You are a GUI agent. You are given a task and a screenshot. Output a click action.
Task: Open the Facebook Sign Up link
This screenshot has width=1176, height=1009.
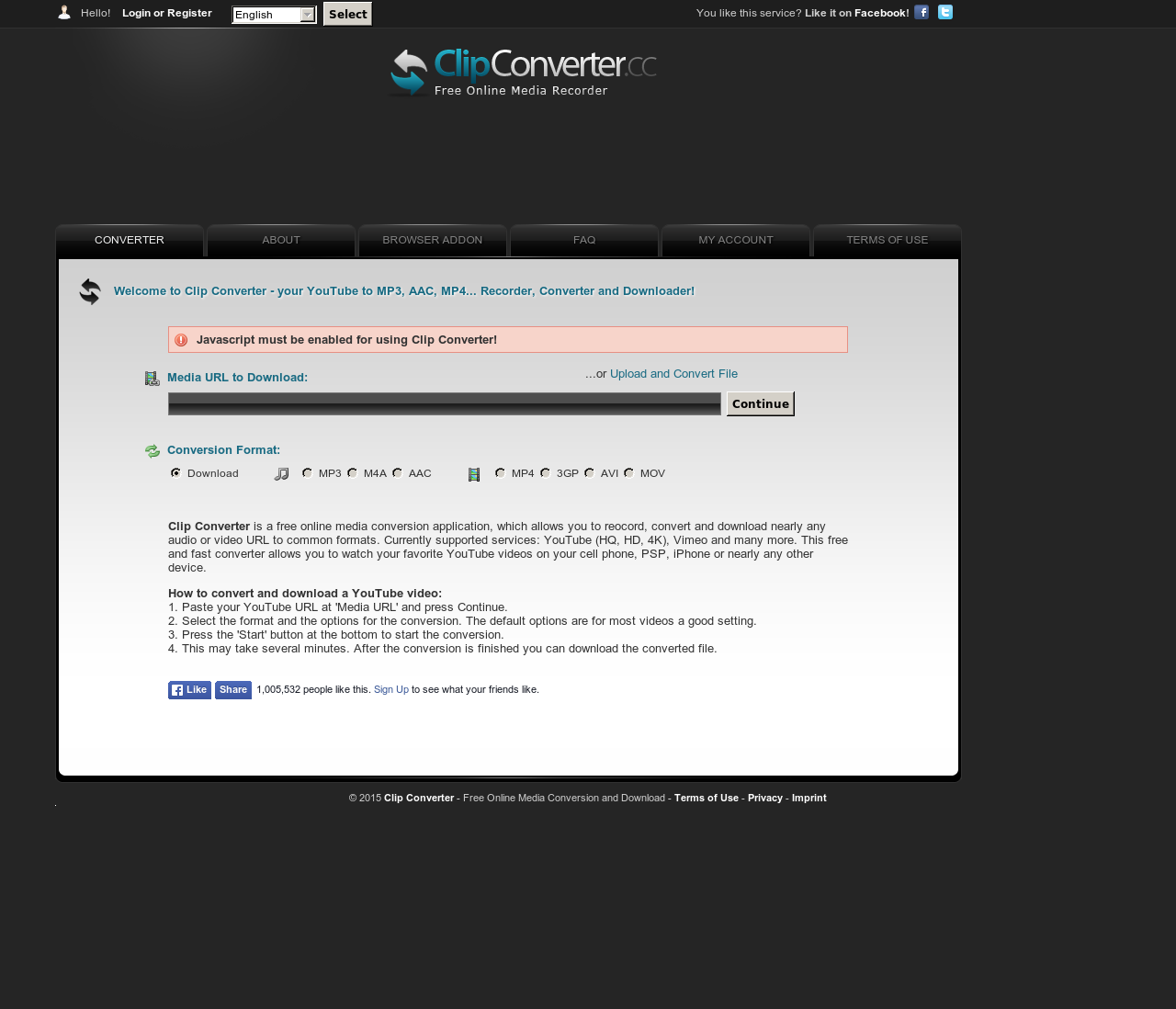pyautogui.click(x=391, y=689)
